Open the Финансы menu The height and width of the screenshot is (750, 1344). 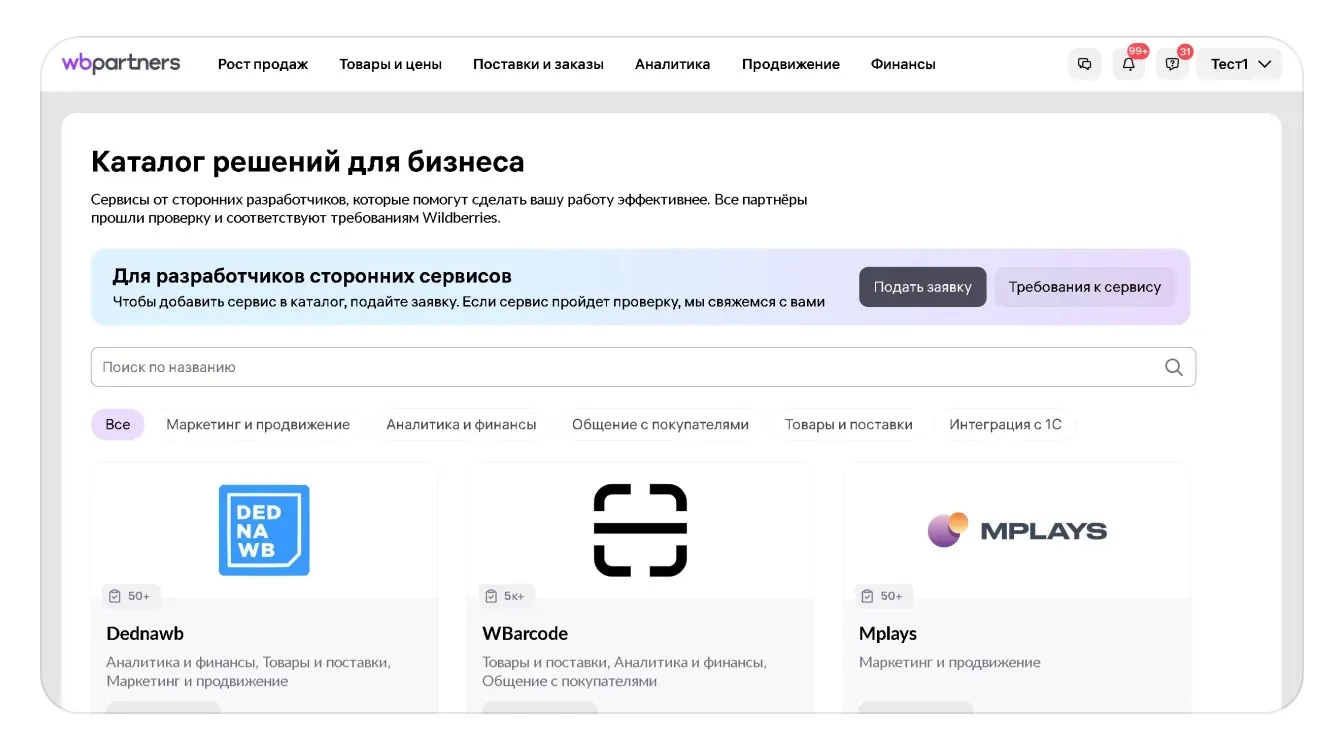tap(903, 64)
